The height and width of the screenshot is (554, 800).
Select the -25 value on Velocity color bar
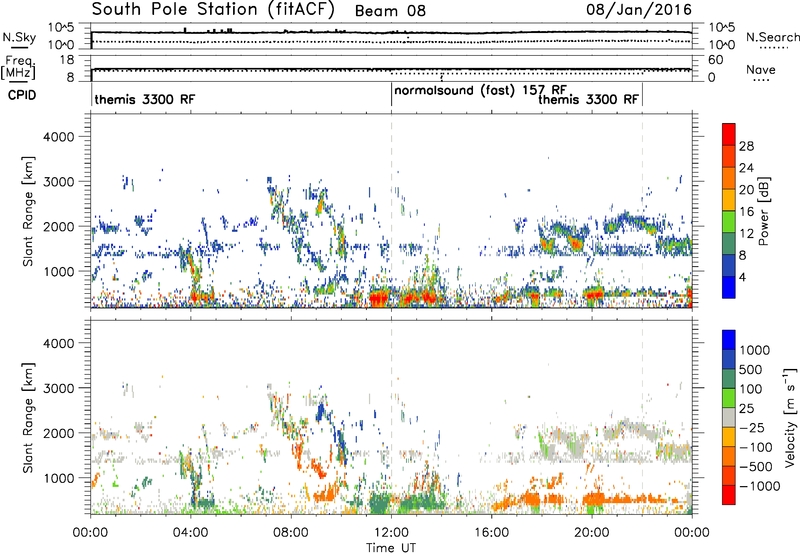pos(754,428)
